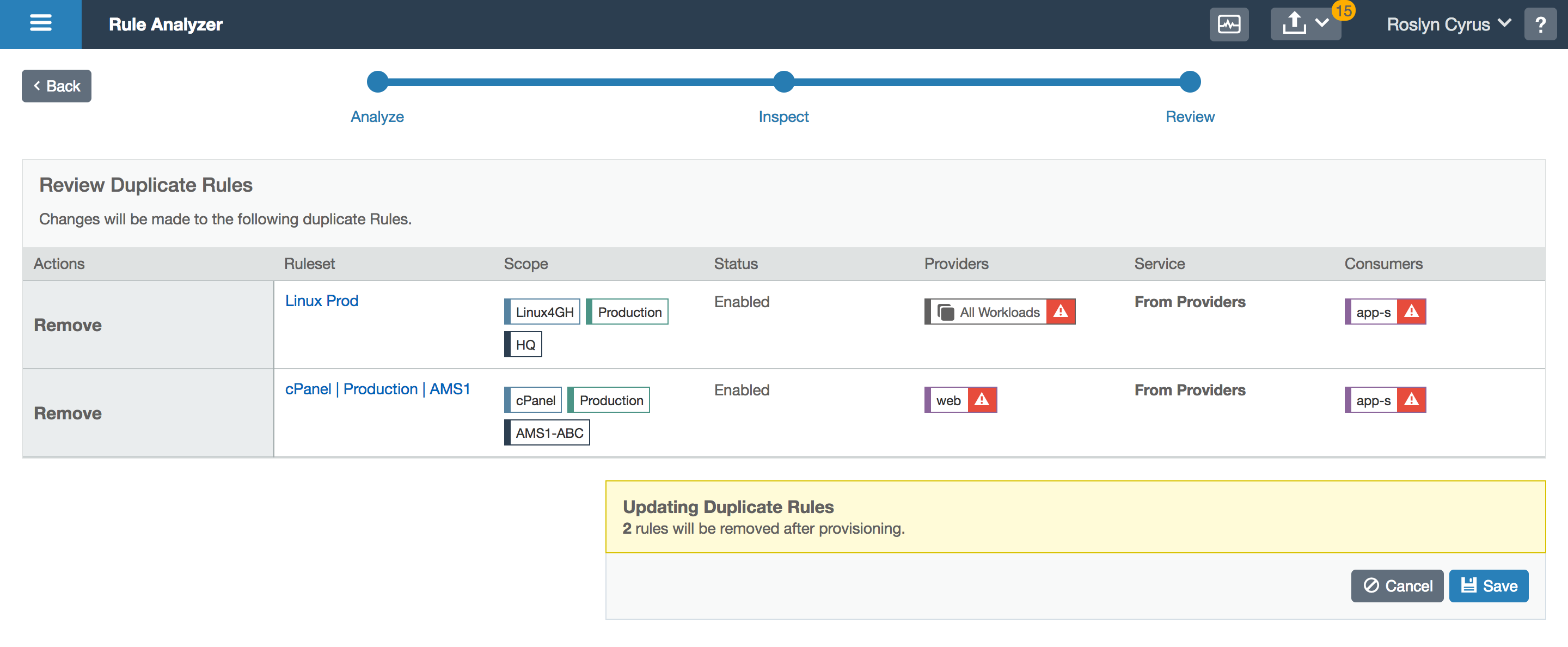Click the Linux4GH scope label

542,312
